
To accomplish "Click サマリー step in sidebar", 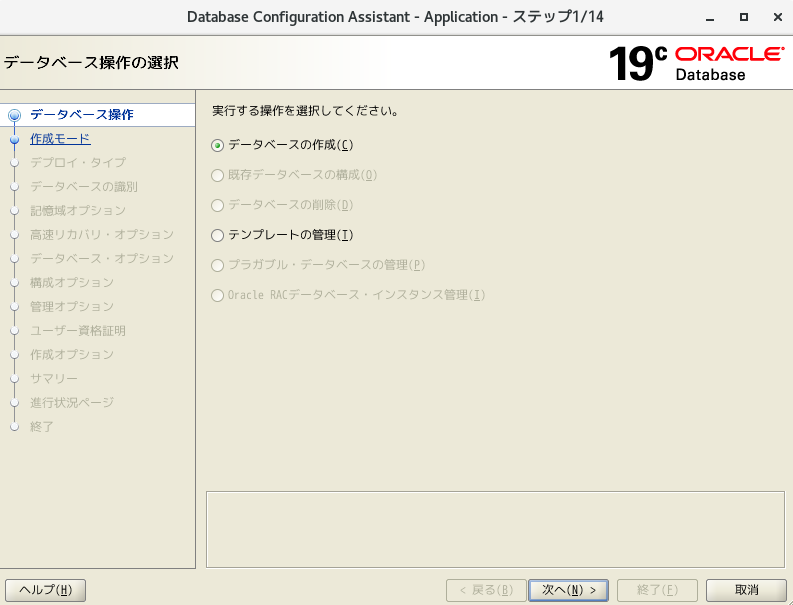I will 54,379.
